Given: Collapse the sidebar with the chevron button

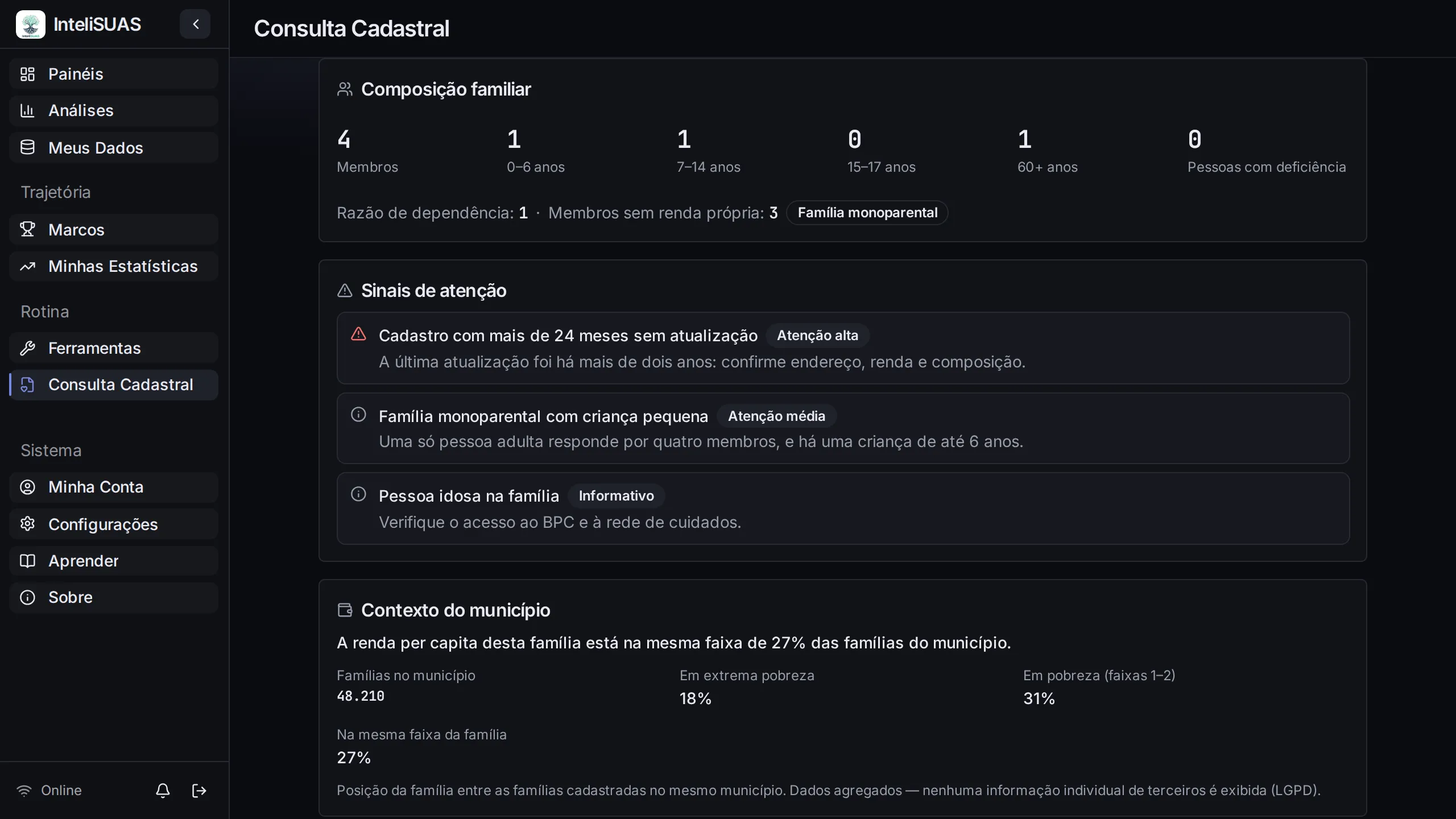Looking at the screenshot, I should pos(195,24).
